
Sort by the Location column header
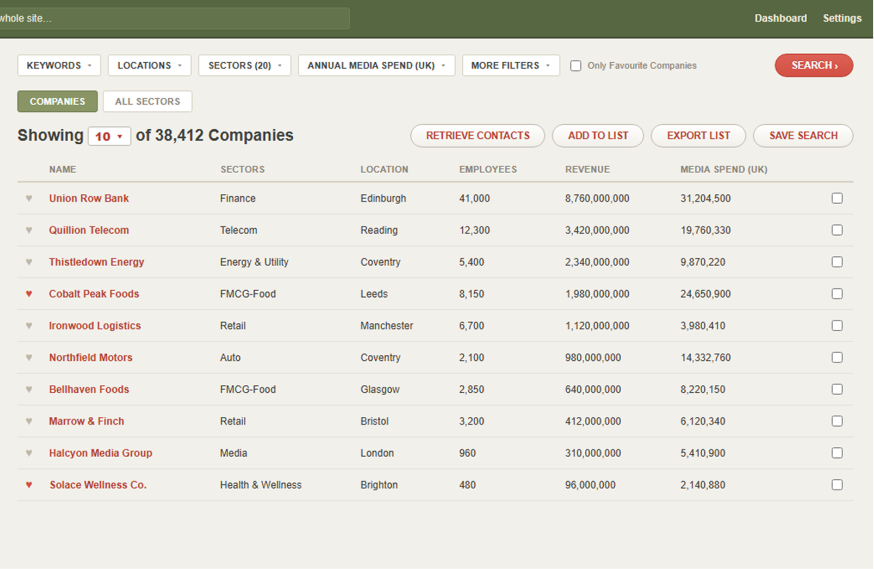[x=384, y=169]
